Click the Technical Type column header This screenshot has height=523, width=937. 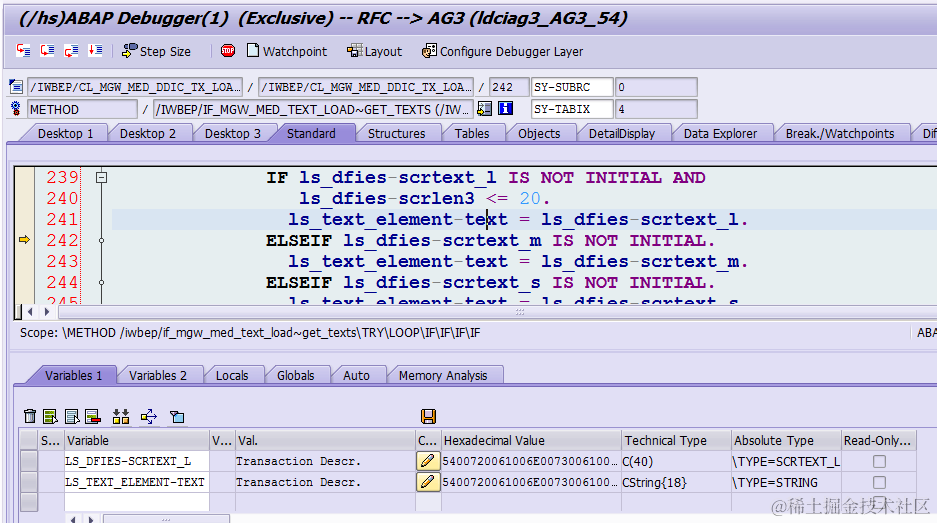coord(676,441)
